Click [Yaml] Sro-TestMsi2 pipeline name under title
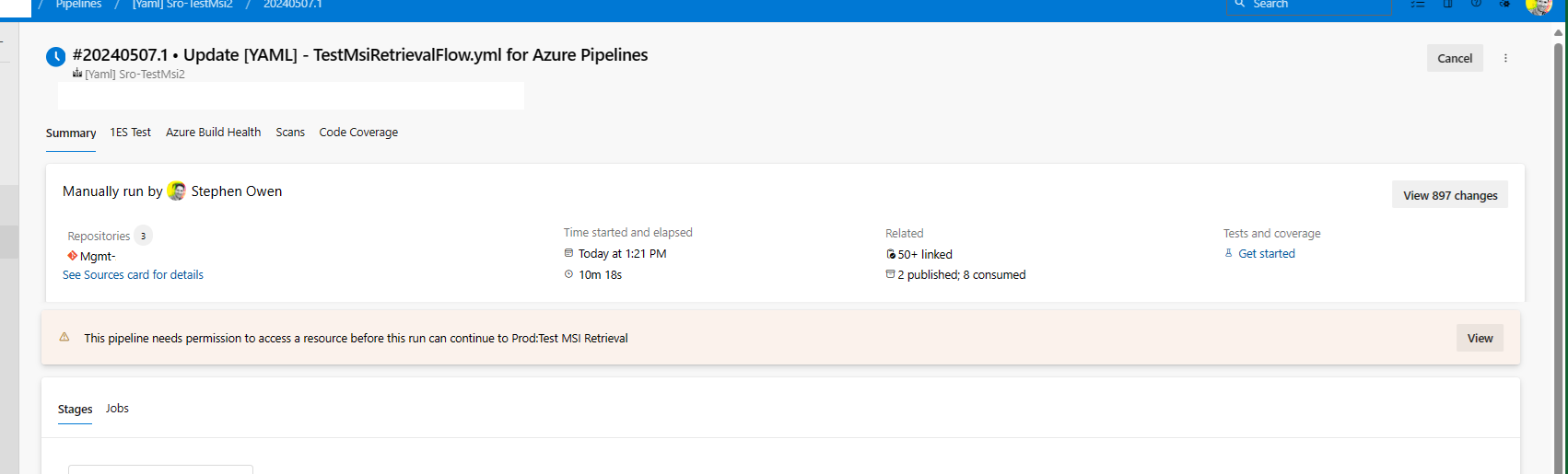Image resolution: width=1568 pixels, height=474 pixels. 135,74
